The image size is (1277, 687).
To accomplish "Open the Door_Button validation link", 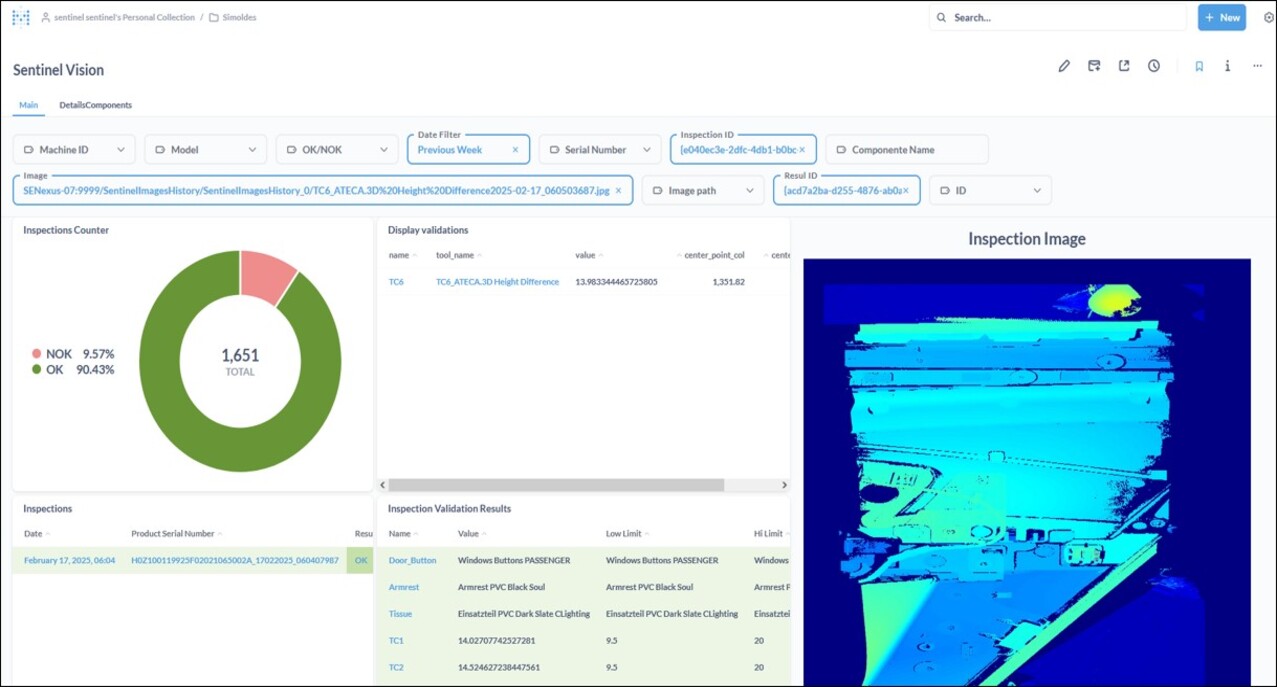I will 412,560.
